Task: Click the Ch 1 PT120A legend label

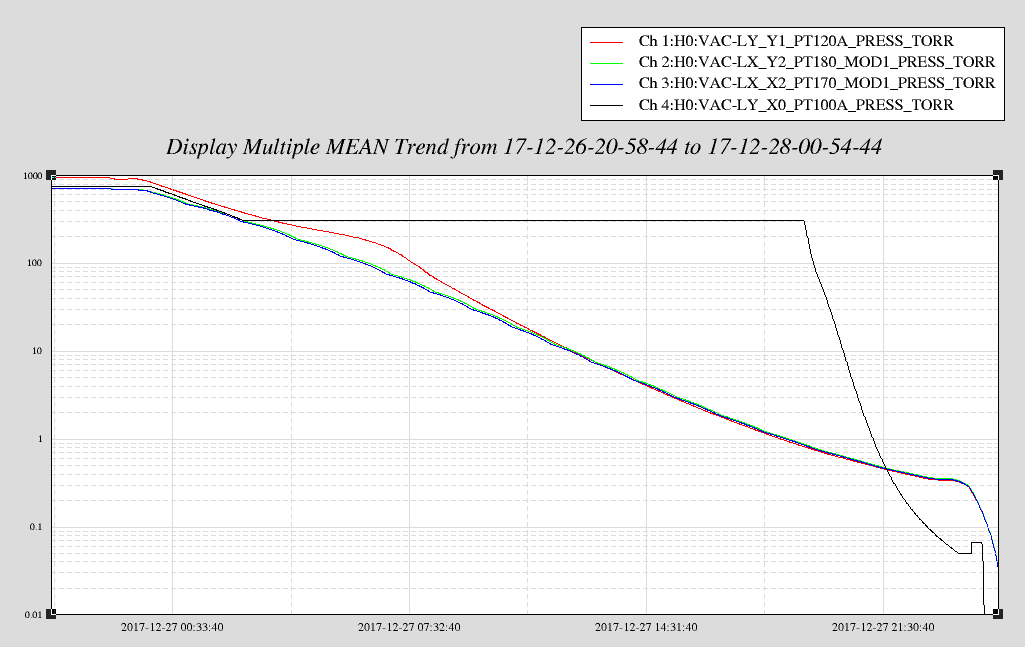Action: [x=796, y=41]
